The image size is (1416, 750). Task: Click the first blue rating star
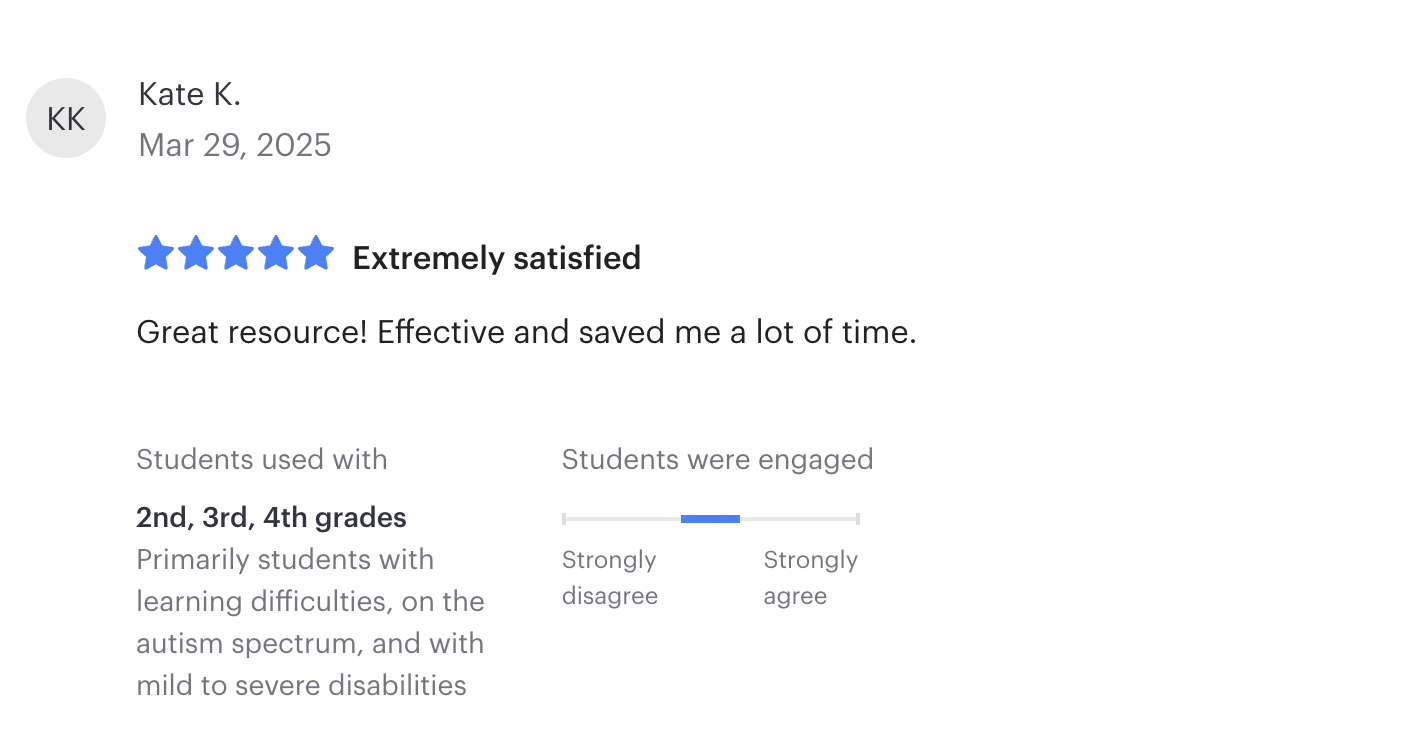point(156,253)
